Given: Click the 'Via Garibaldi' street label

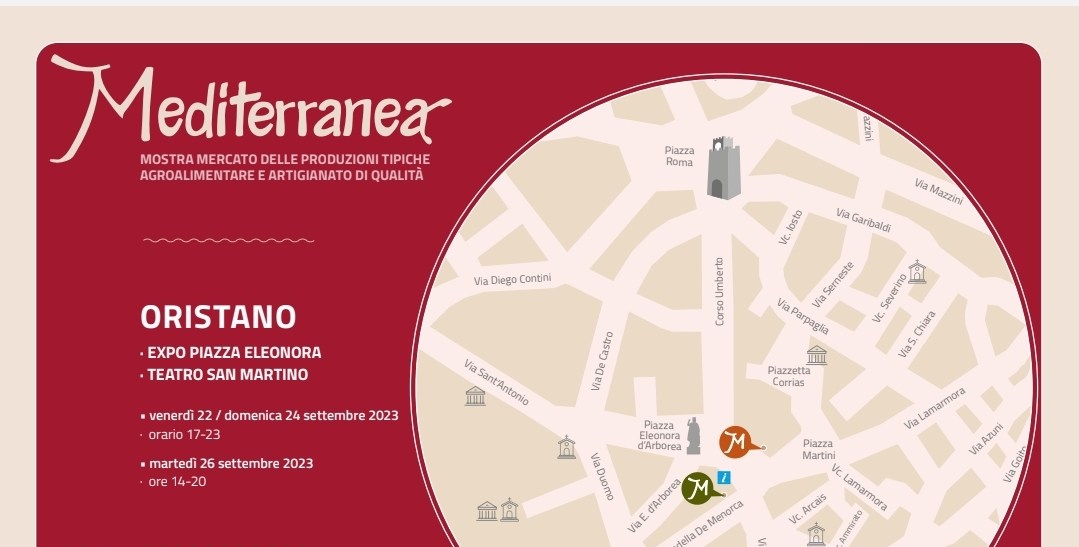Looking at the screenshot, I should click(864, 220).
